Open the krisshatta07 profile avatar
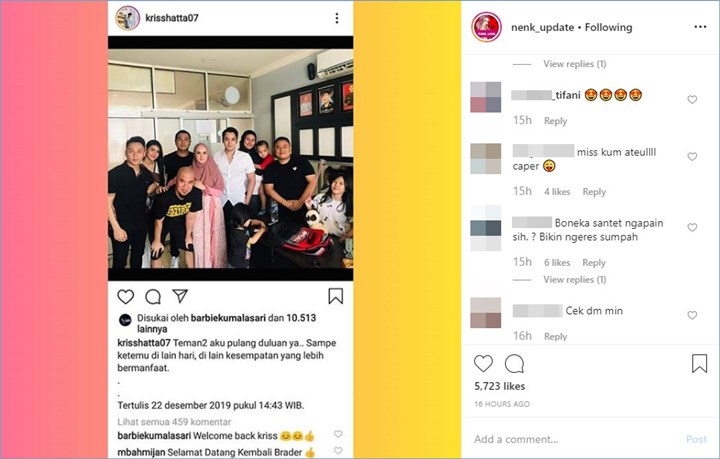Screen dimensions: 720x459 coord(128,18)
